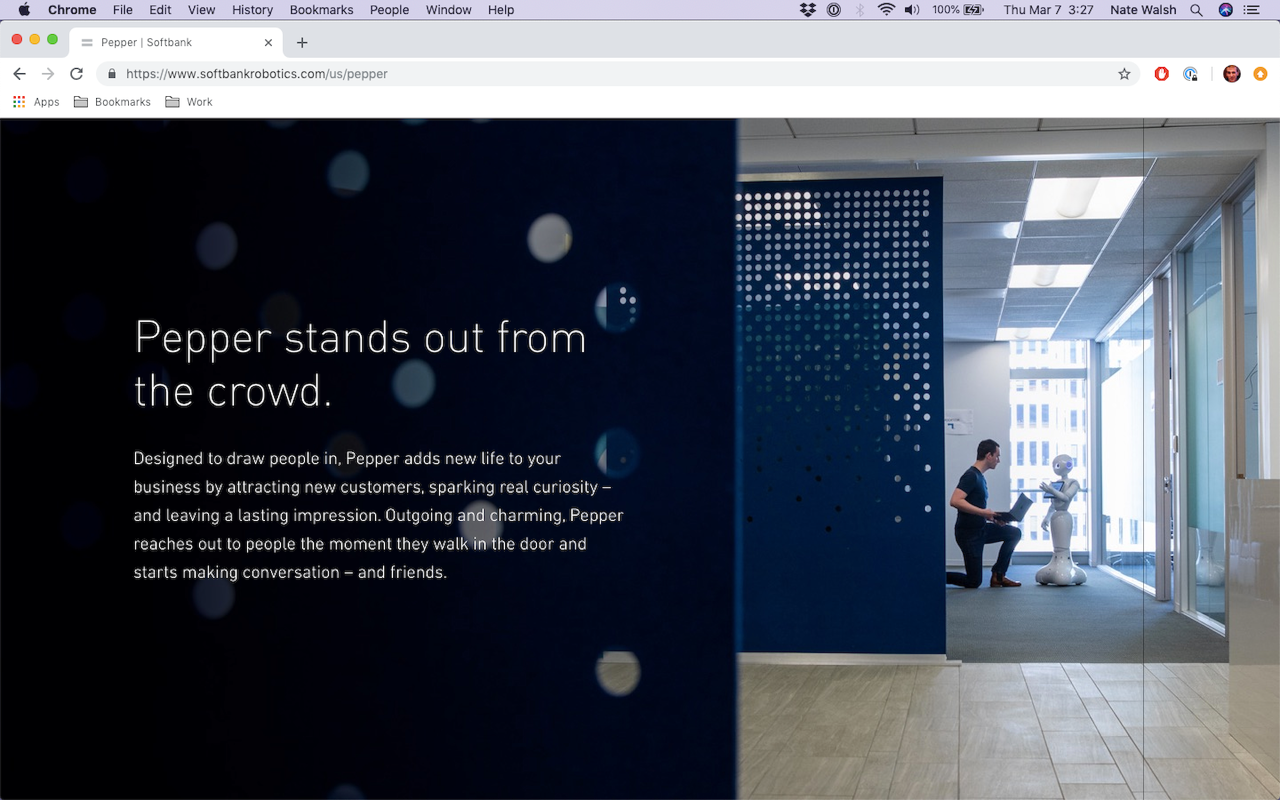Open the Bookmarks folder

(x=112, y=102)
